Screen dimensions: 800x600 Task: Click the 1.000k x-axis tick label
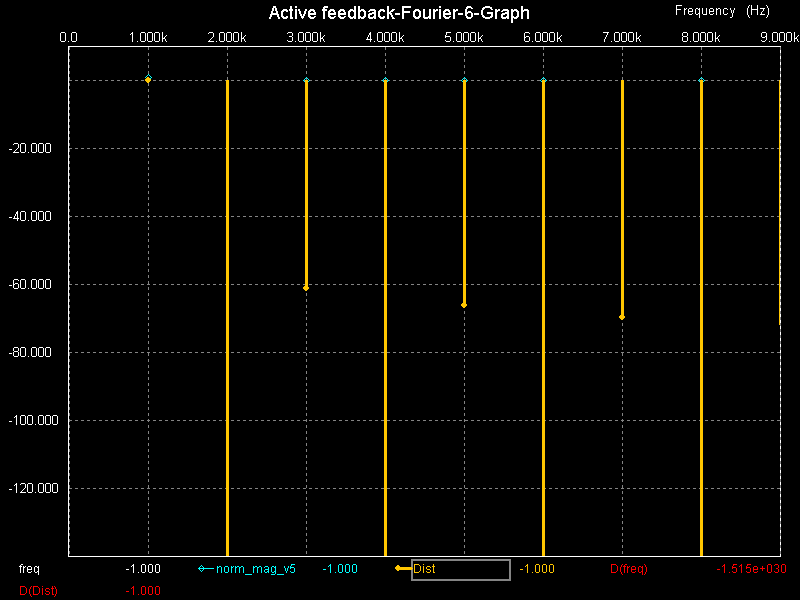148,38
